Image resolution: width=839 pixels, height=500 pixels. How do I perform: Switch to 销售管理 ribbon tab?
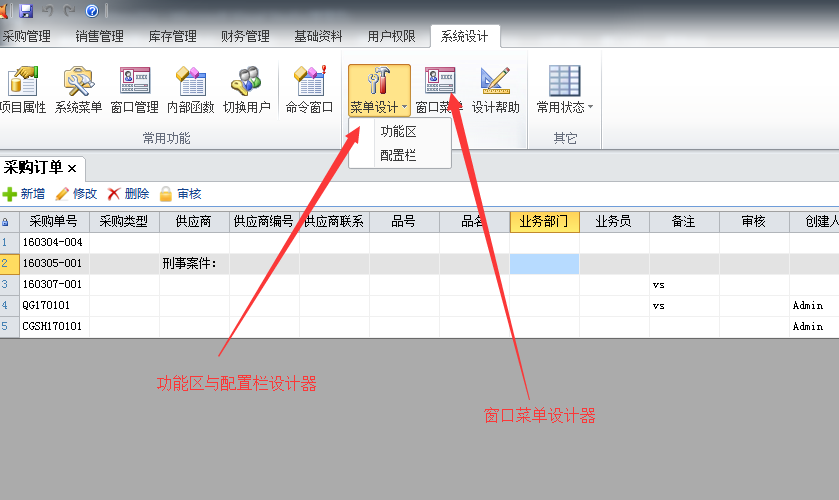[x=100, y=36]
